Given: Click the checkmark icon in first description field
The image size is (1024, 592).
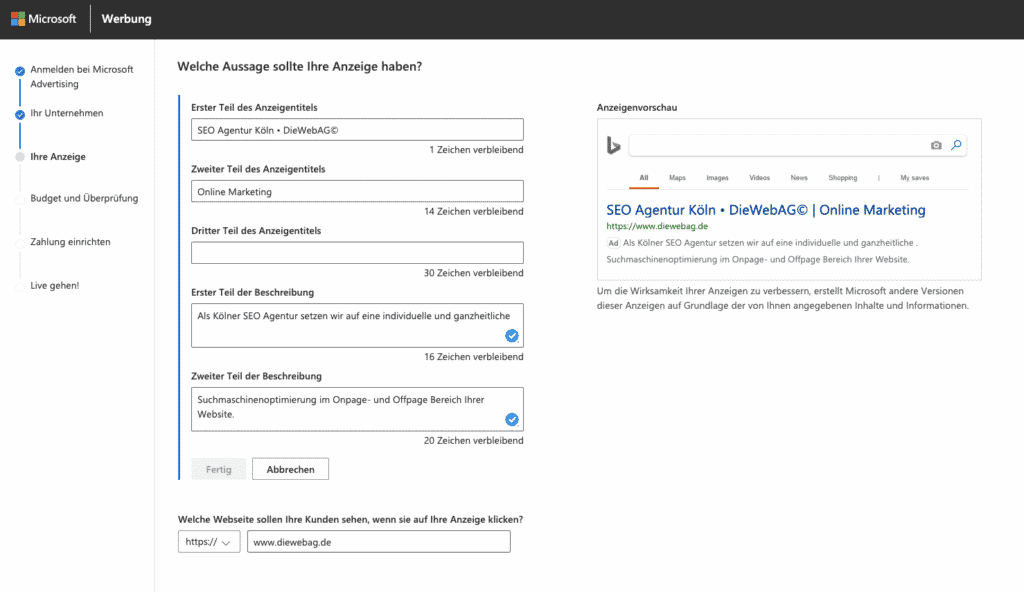Looking at the screenshot, I should 512,336.
